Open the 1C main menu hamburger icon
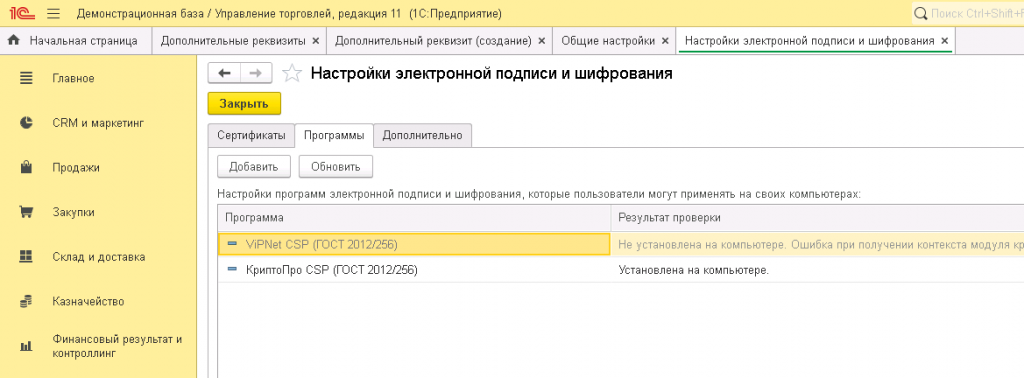Image resolution: width=1024 pixels, height=378 pixels. tap(54, 13)
